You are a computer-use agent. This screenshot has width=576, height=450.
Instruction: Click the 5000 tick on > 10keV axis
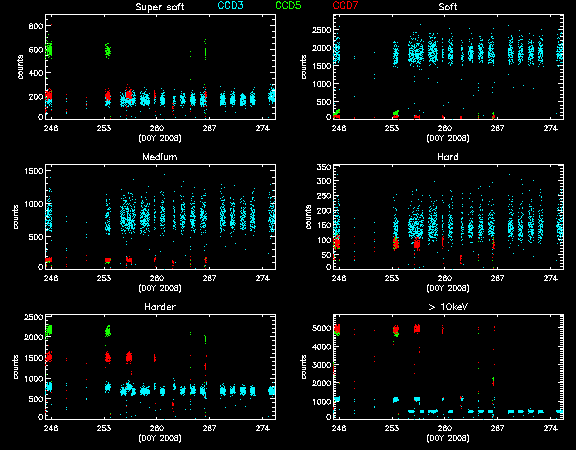[x=321, y=328]
